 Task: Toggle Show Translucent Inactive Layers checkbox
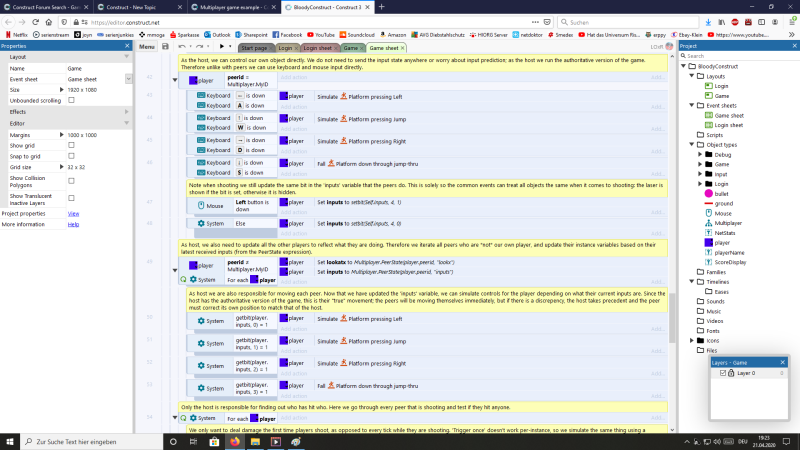[x=71, y=198]
